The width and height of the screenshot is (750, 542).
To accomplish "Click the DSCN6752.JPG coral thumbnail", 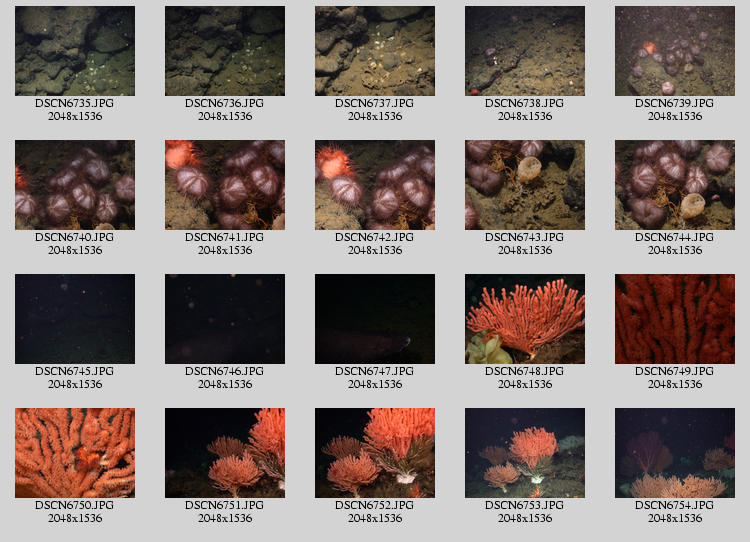I will pos(375,453).
